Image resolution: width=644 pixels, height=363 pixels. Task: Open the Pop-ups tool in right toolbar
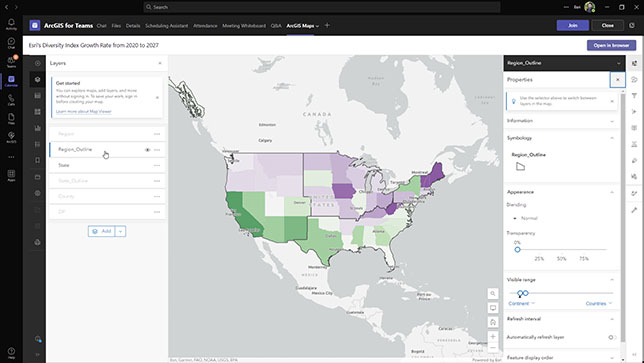coord(635,128)
